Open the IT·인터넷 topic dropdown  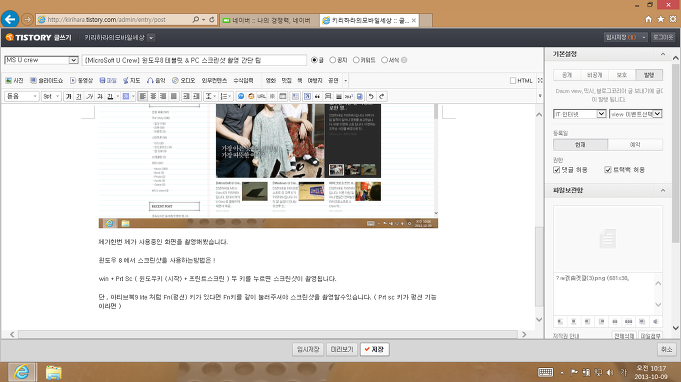(x=580, y=114)
